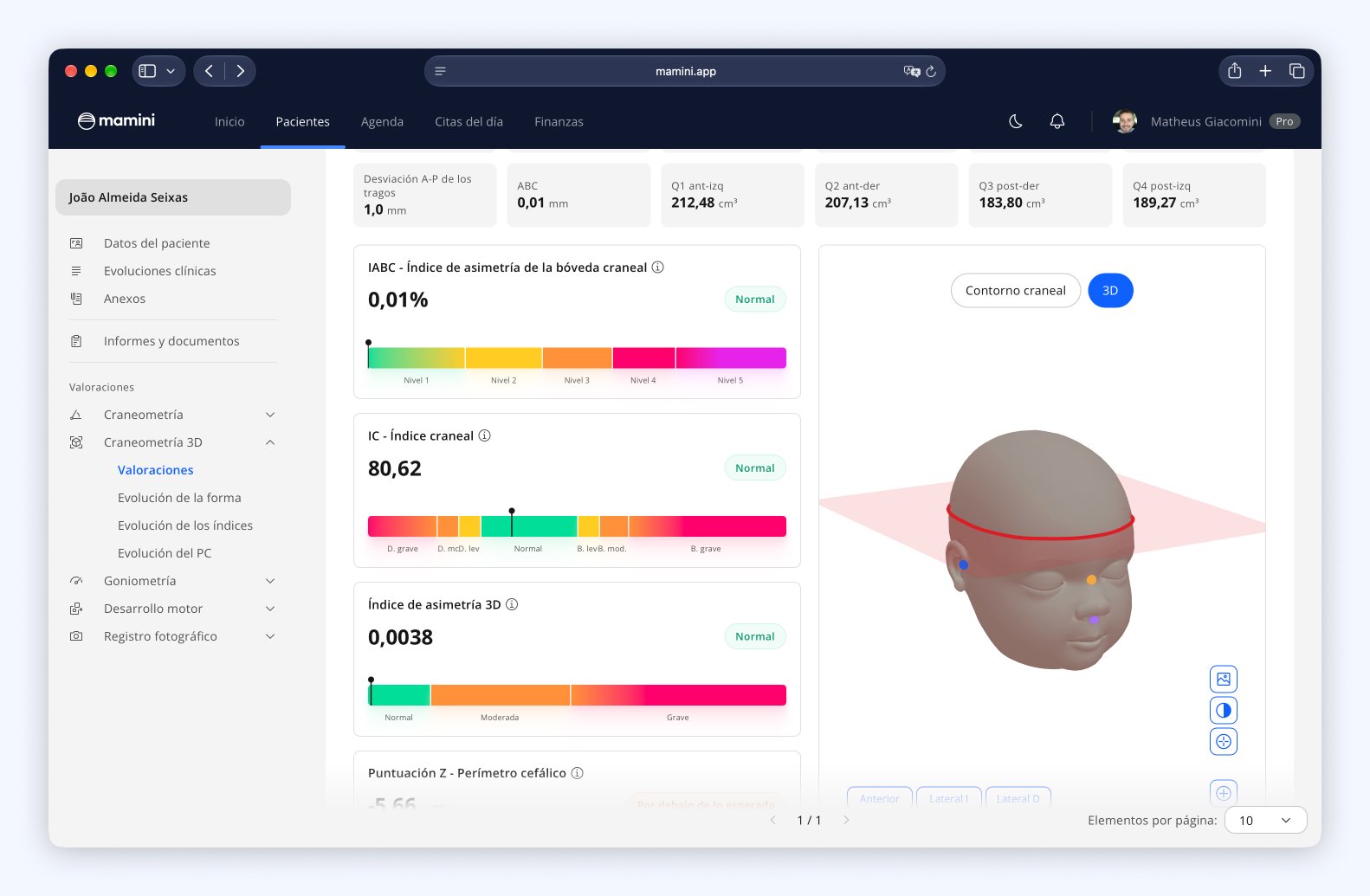Reload the mamini.app page
This screenshot has height=896, width=1370.
[x=931, y=72]
